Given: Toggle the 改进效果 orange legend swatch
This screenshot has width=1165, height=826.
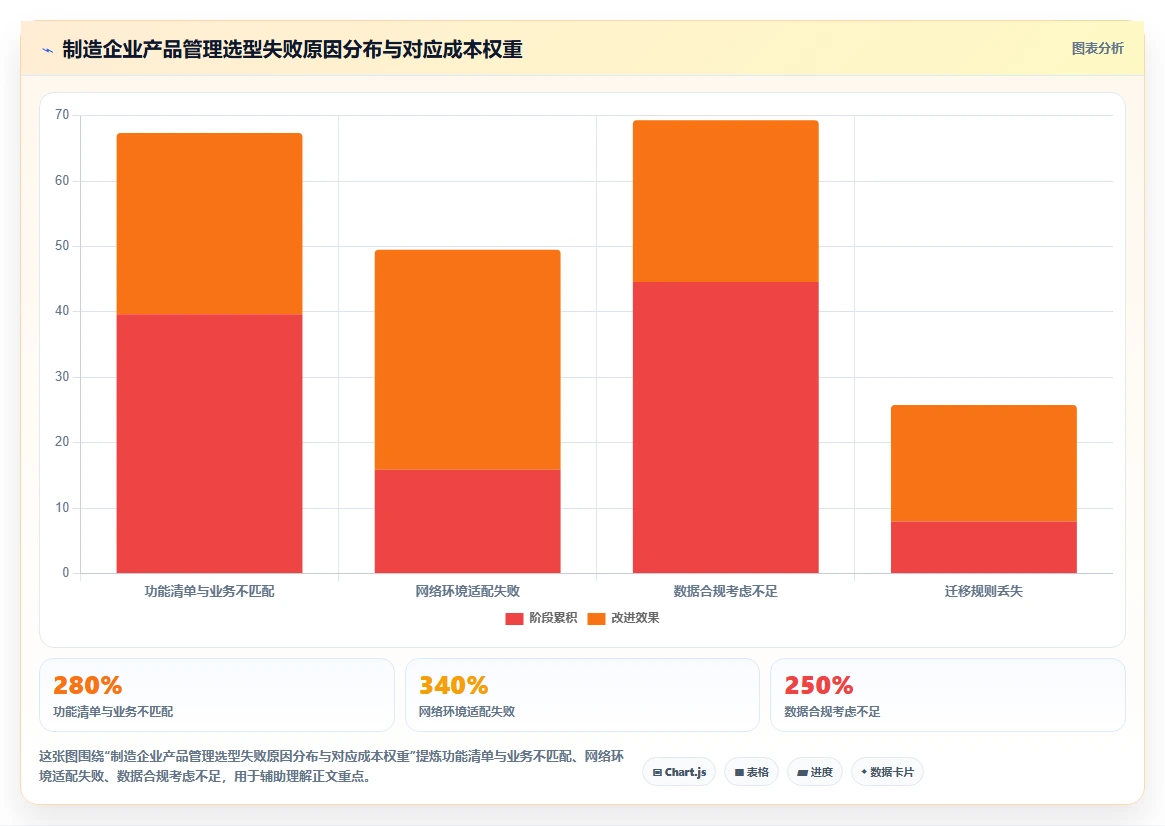Looking at the screenshot, I should coord(596,618).
